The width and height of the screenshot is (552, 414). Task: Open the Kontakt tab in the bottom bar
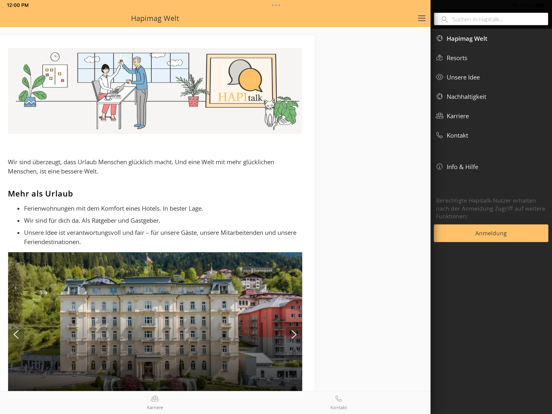338,402
